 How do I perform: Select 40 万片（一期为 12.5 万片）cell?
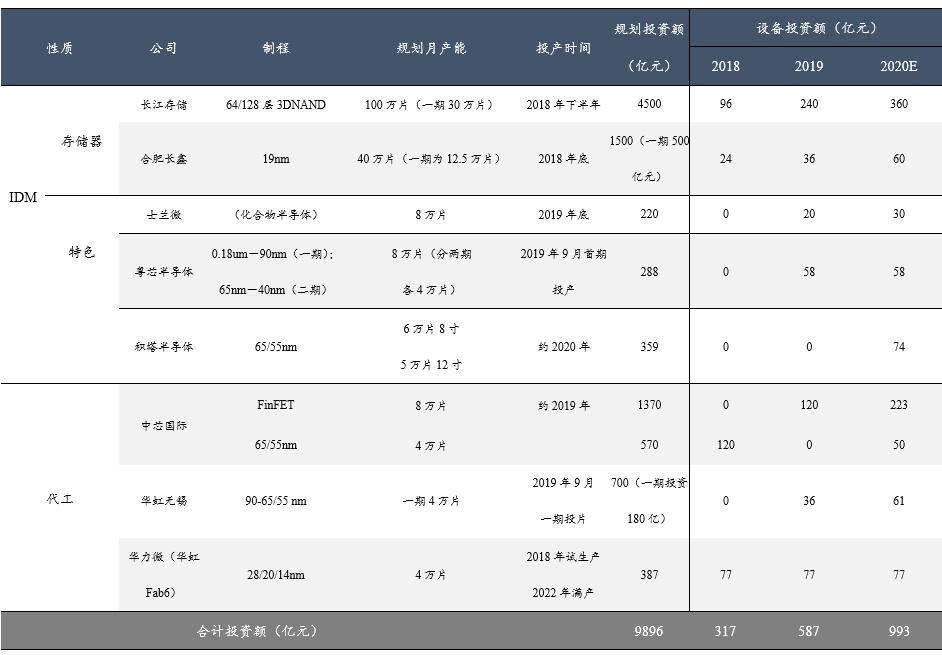click(431, 159)
